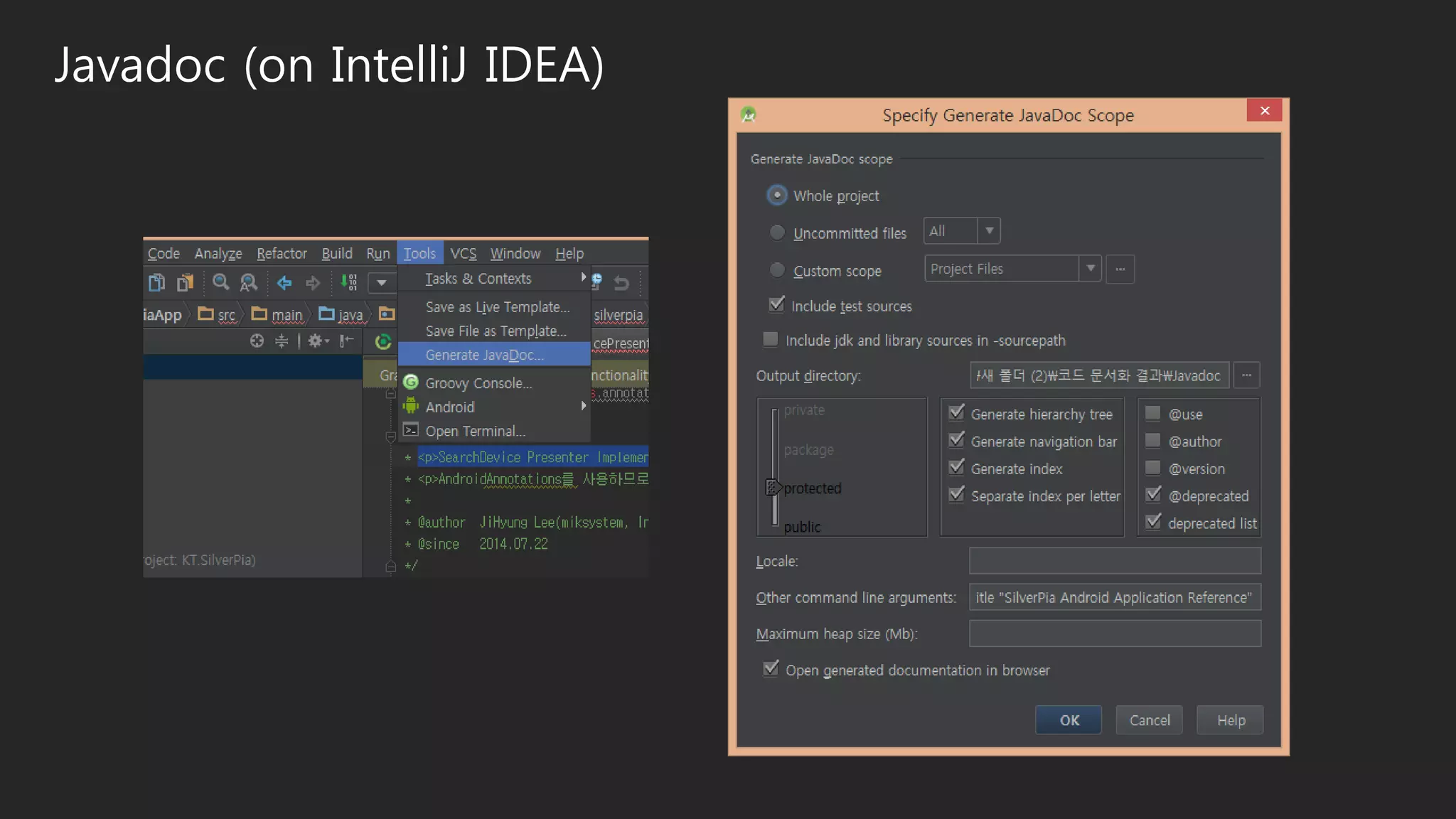Click the green Gradle sync icon
The image size is (1456, 819).
[383, 342]
